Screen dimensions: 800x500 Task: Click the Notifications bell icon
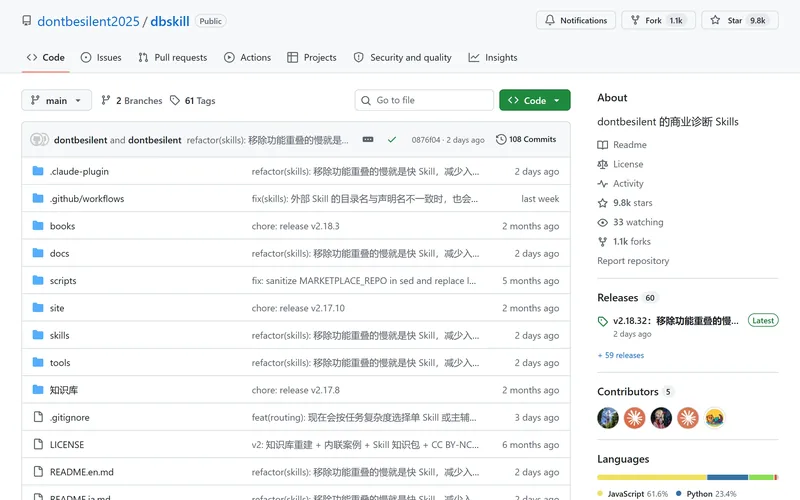(549, 20)
